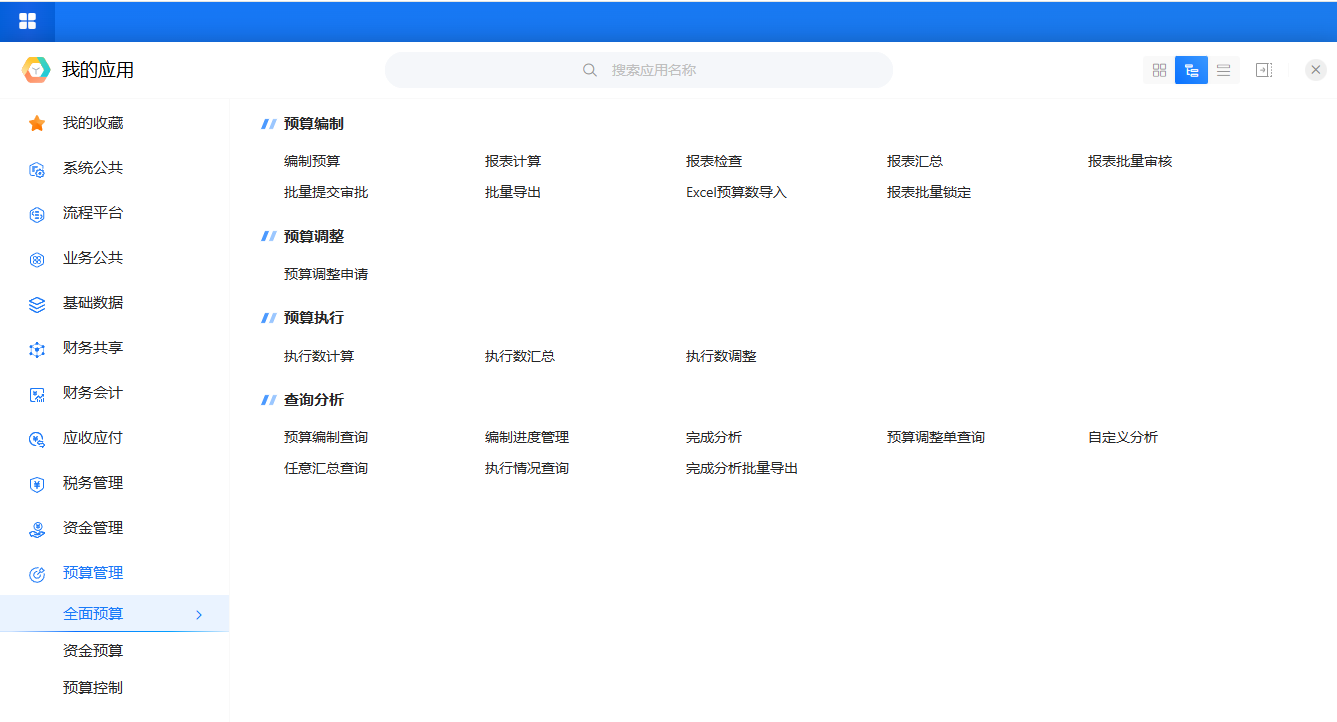
Task: Click the 资金管理 sidebar icon
Action: 37,529
